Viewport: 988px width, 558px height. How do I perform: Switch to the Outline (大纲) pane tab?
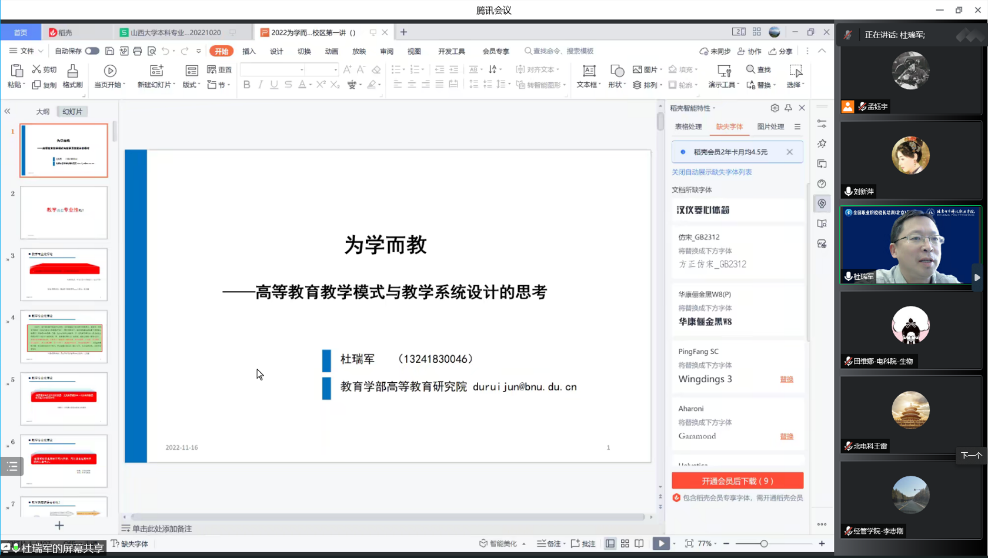pos(43,111)
